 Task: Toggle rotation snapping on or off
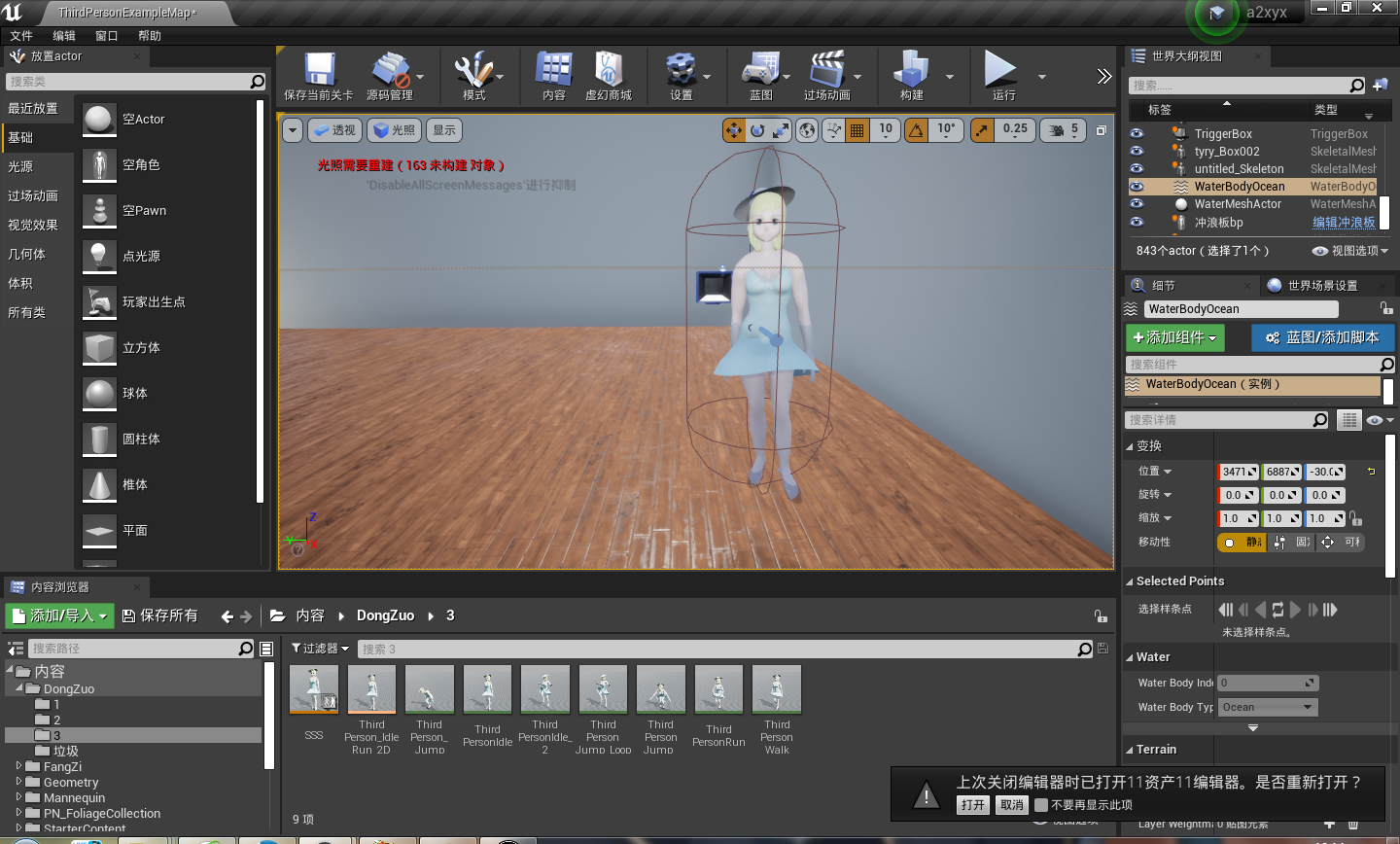pos(916,130)
